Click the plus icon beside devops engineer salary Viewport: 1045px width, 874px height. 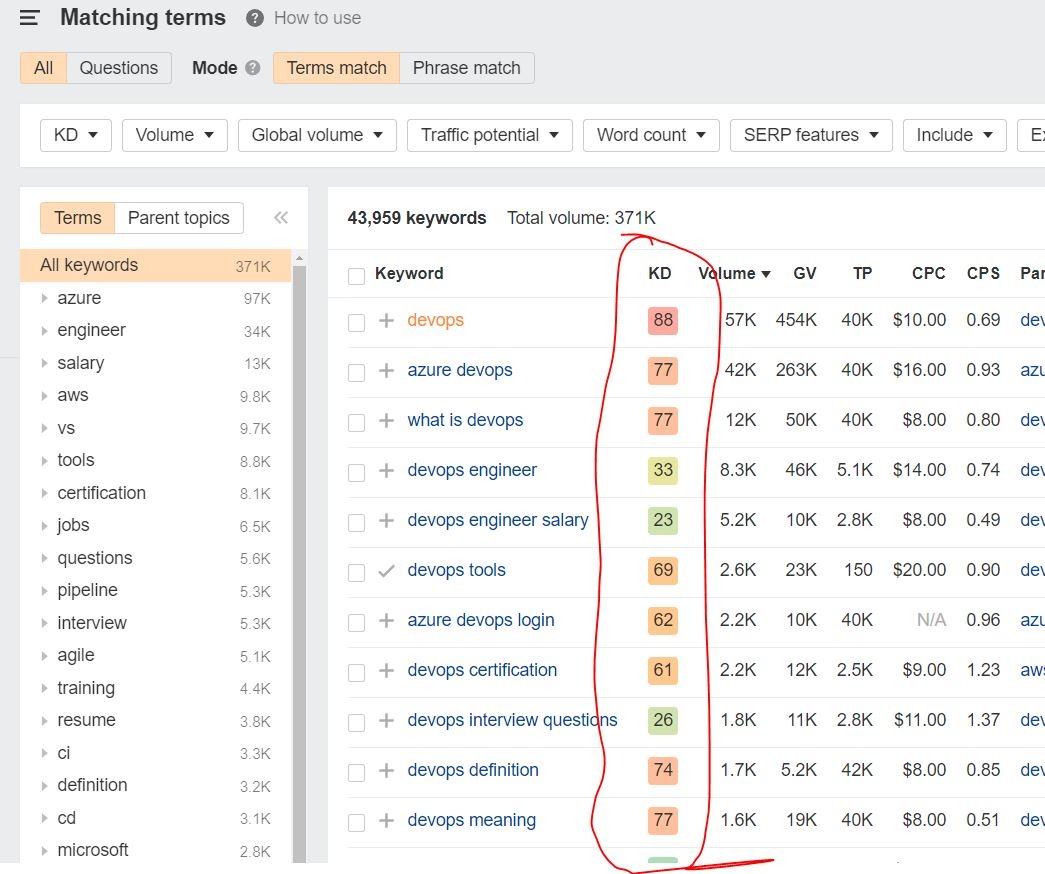click(385, 520)
